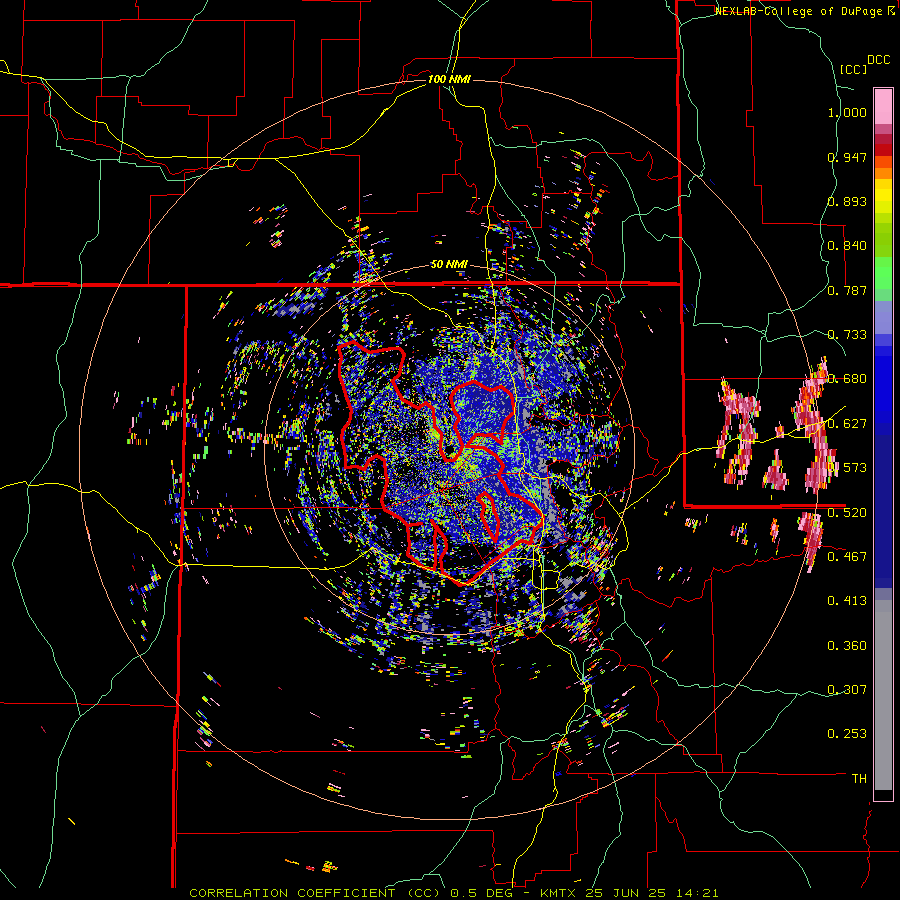The height and width of the screenshot is (900, 900).
Task: Pick the pink color bar segment
Action: point(883,106)
